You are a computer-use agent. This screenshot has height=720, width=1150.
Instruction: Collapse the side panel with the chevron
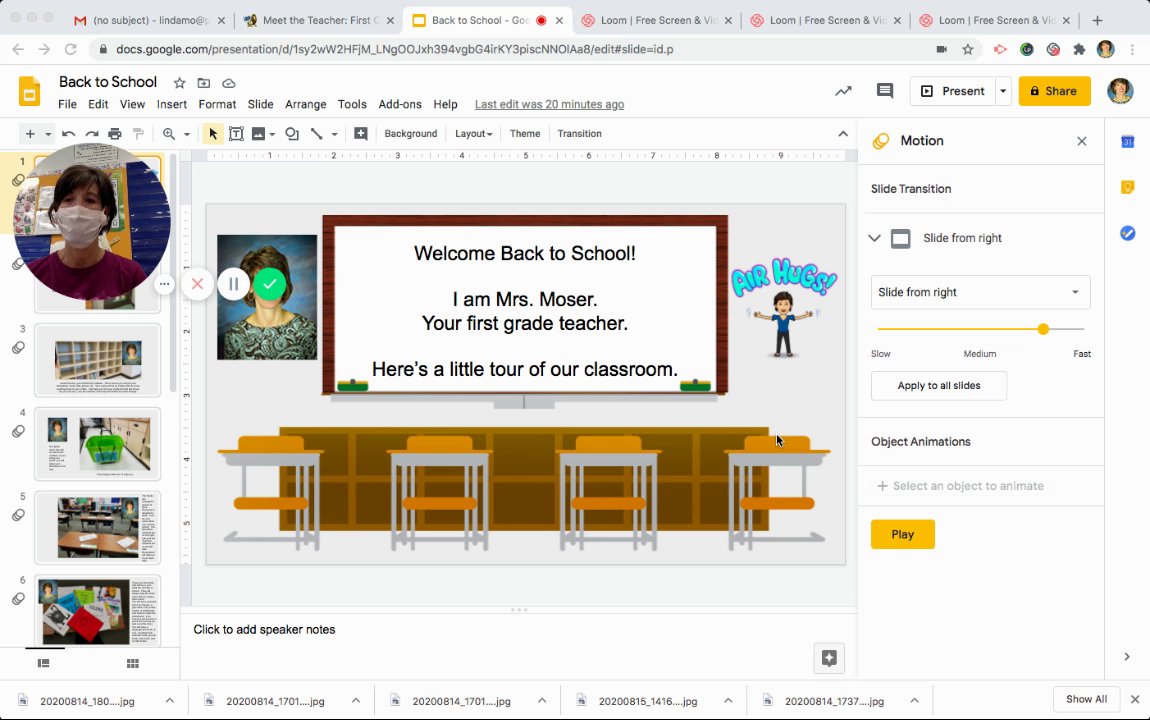click(x=1127, y=657)
